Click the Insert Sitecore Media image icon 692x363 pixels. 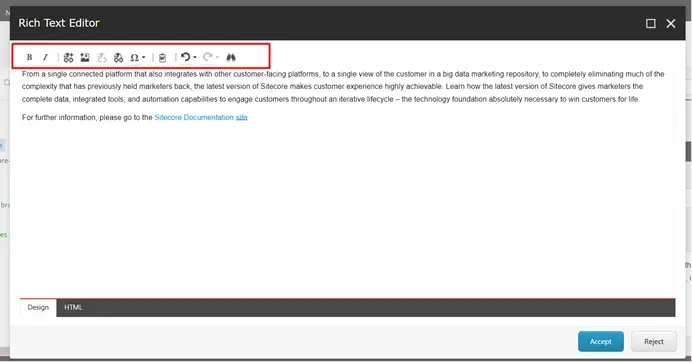[85, 57]
